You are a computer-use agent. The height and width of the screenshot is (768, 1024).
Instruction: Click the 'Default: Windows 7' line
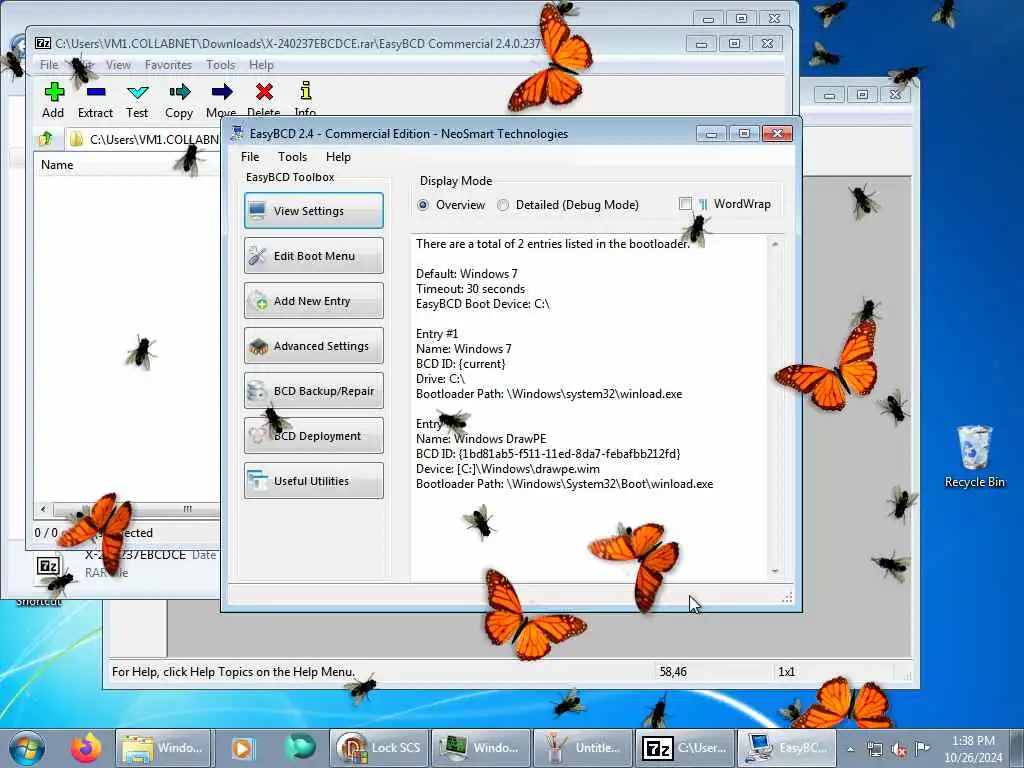click(x=466, y=274)
